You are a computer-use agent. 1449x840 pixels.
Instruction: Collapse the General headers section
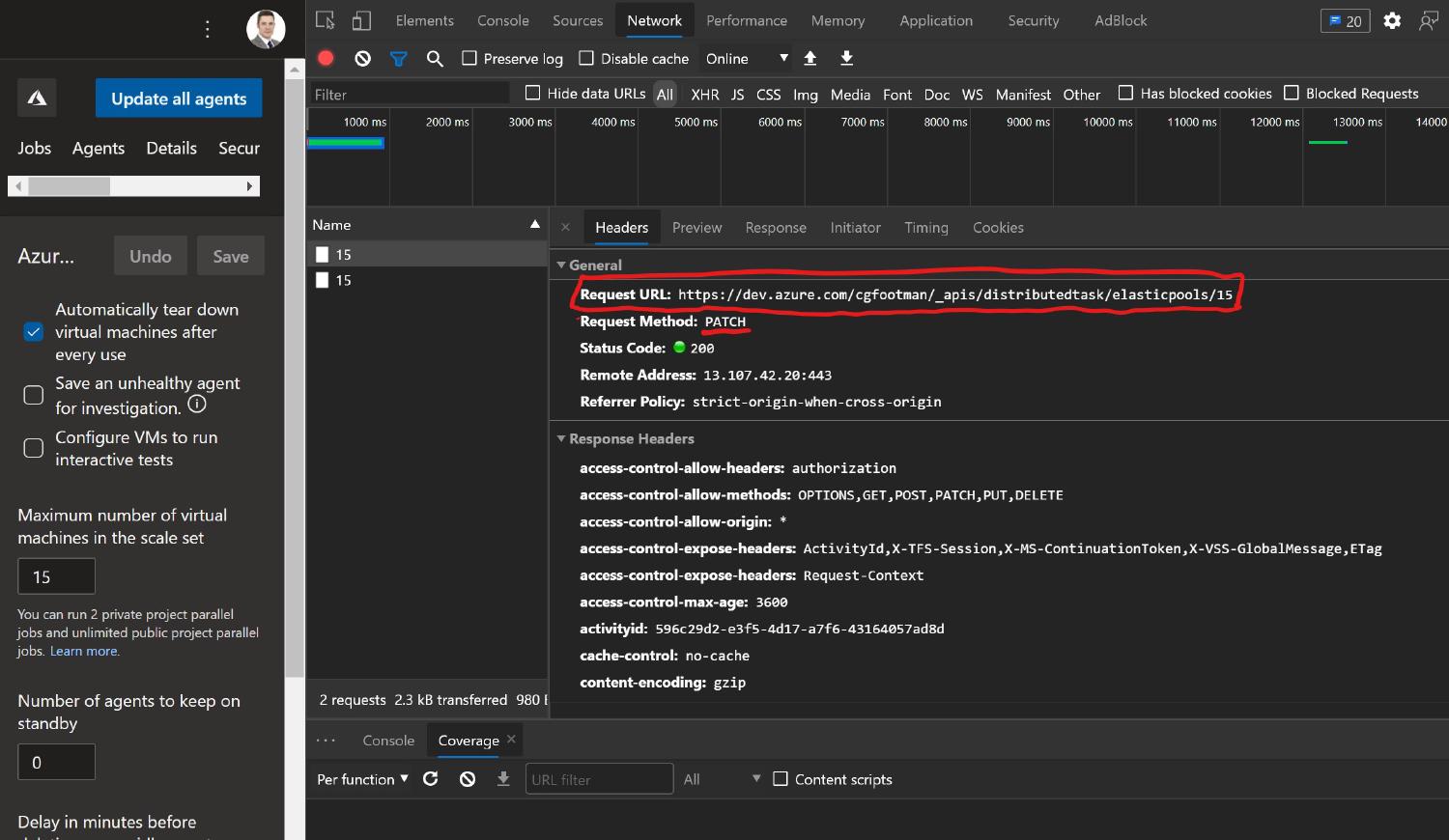click(x=561, y=266)
